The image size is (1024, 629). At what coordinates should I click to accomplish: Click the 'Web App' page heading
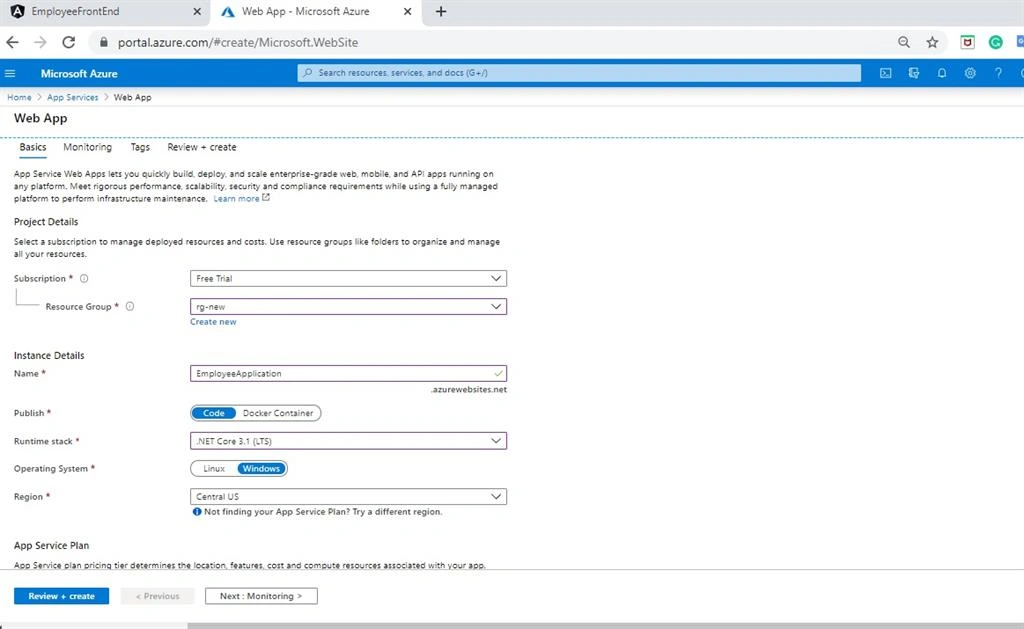point(40,118)
